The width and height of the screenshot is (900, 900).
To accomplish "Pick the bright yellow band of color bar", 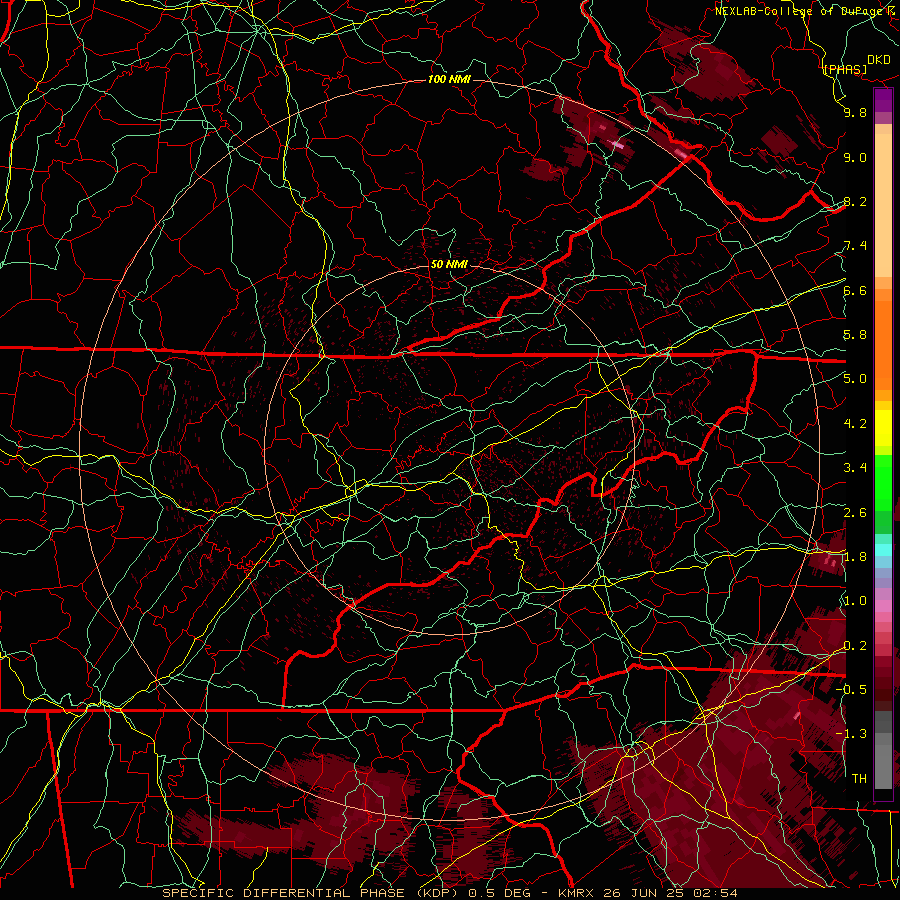I will click(883, 428).
